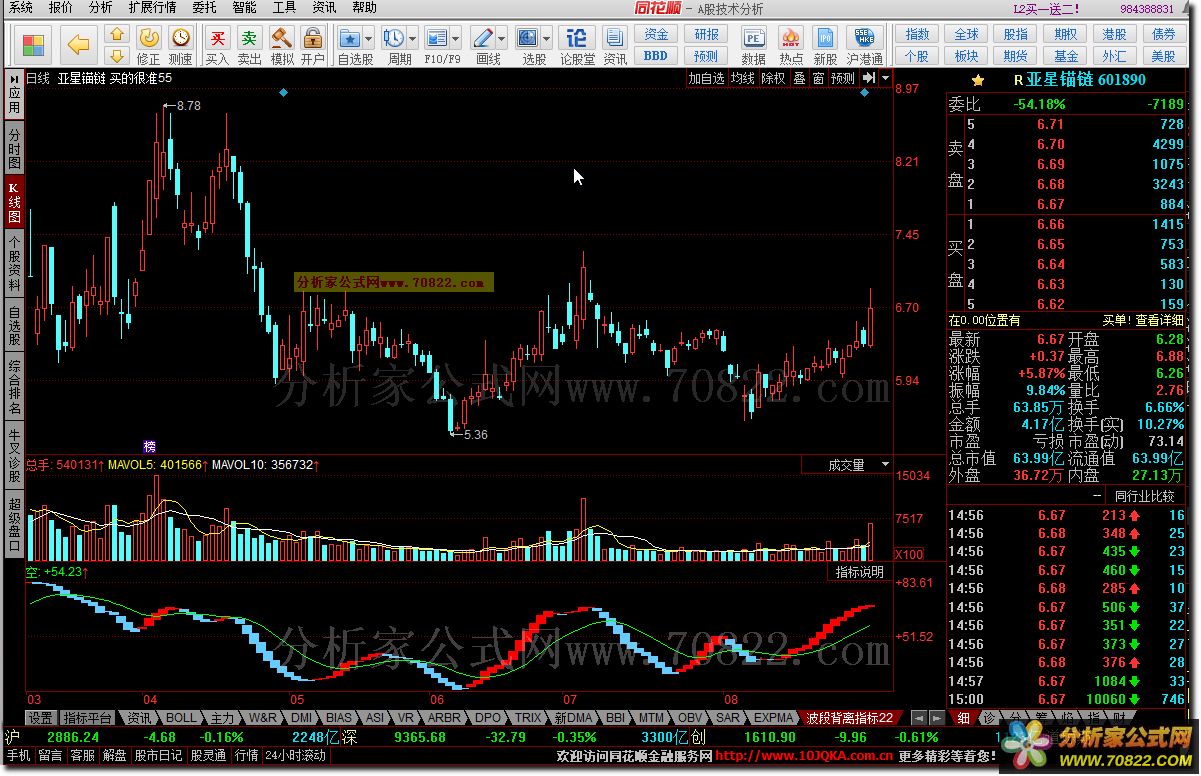Open the 报价 menu
The width and height of the screenshot is (1201, 776).
point(61,8)
